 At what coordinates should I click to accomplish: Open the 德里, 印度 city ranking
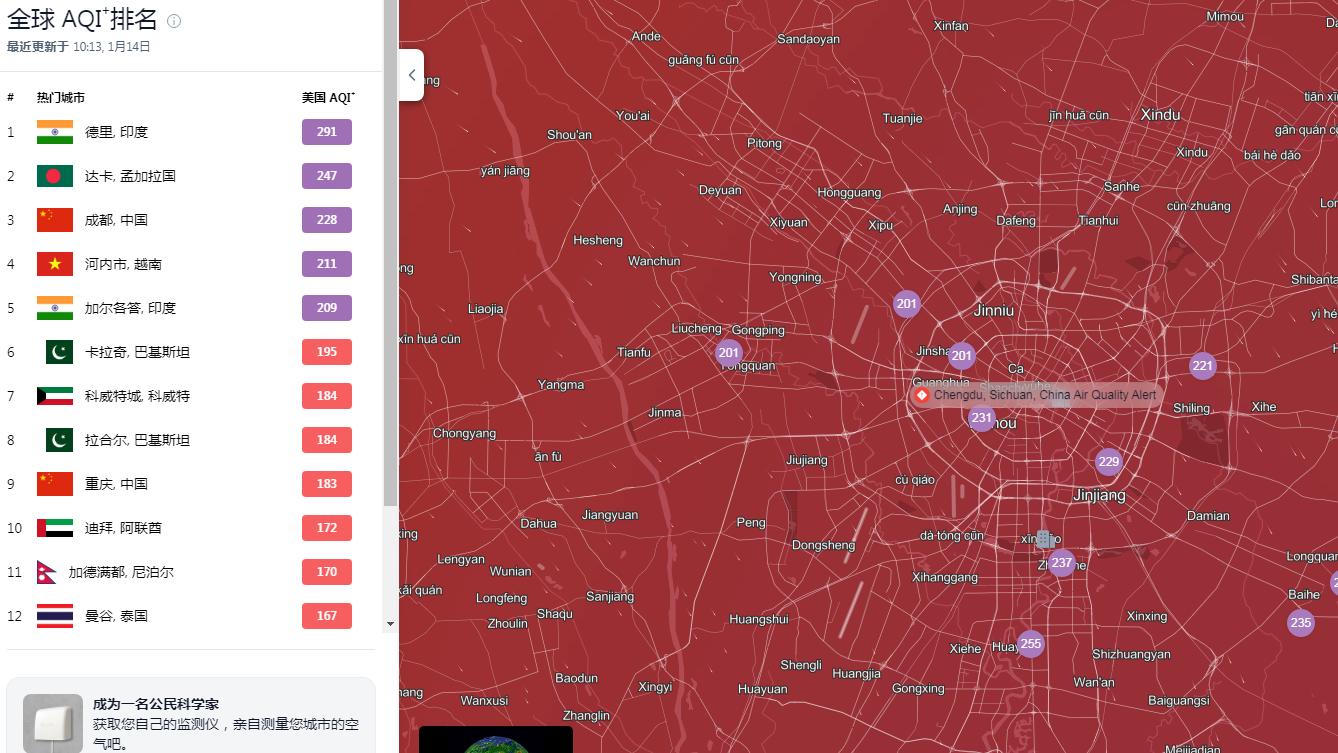(x=116, y=132)
